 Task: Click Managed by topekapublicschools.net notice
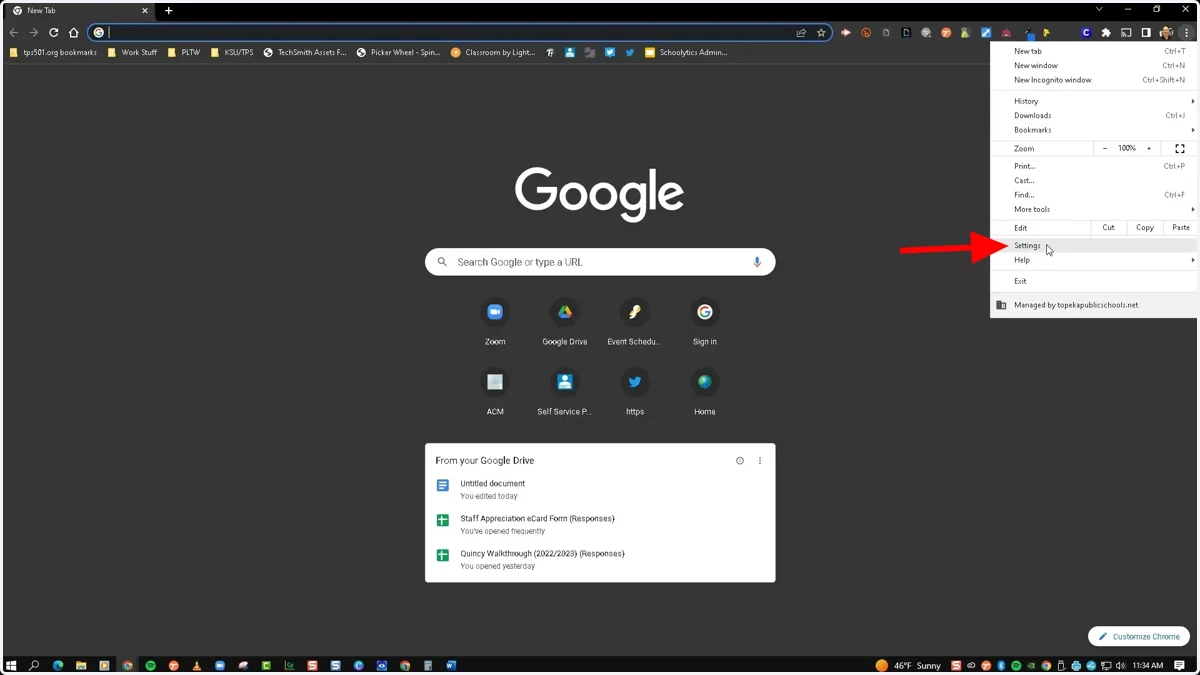(x=1093, y=305)
